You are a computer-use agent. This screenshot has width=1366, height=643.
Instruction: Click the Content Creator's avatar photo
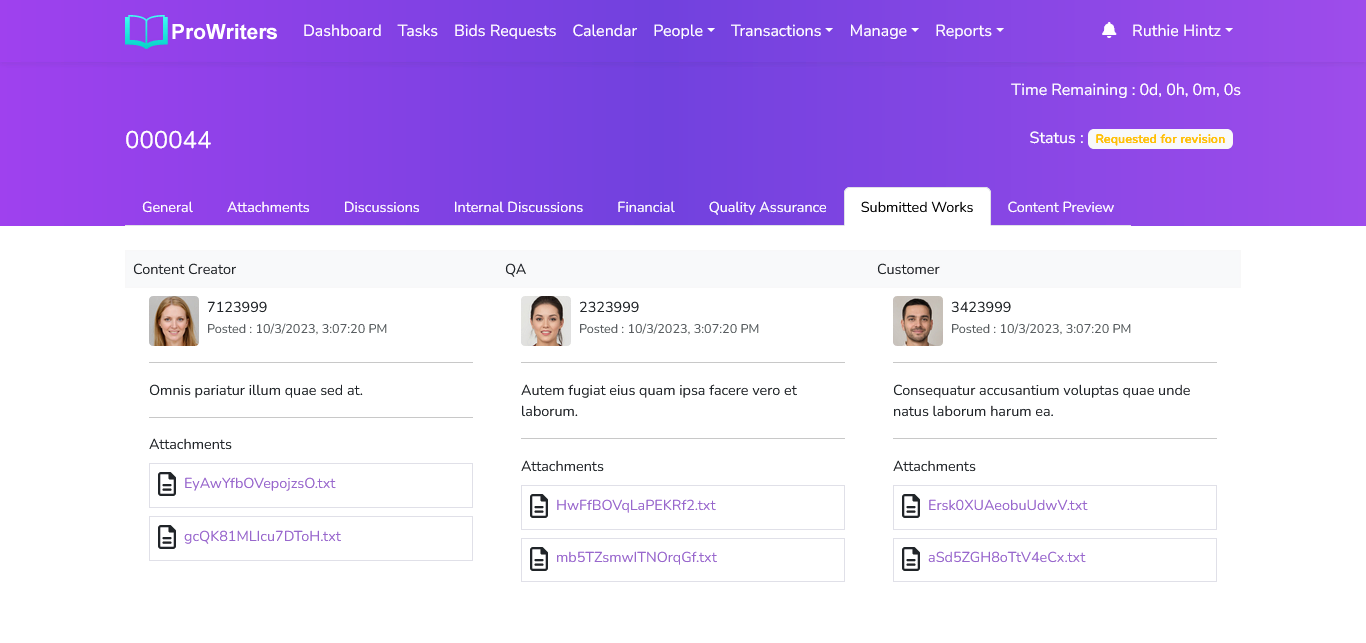click(174, 321)
